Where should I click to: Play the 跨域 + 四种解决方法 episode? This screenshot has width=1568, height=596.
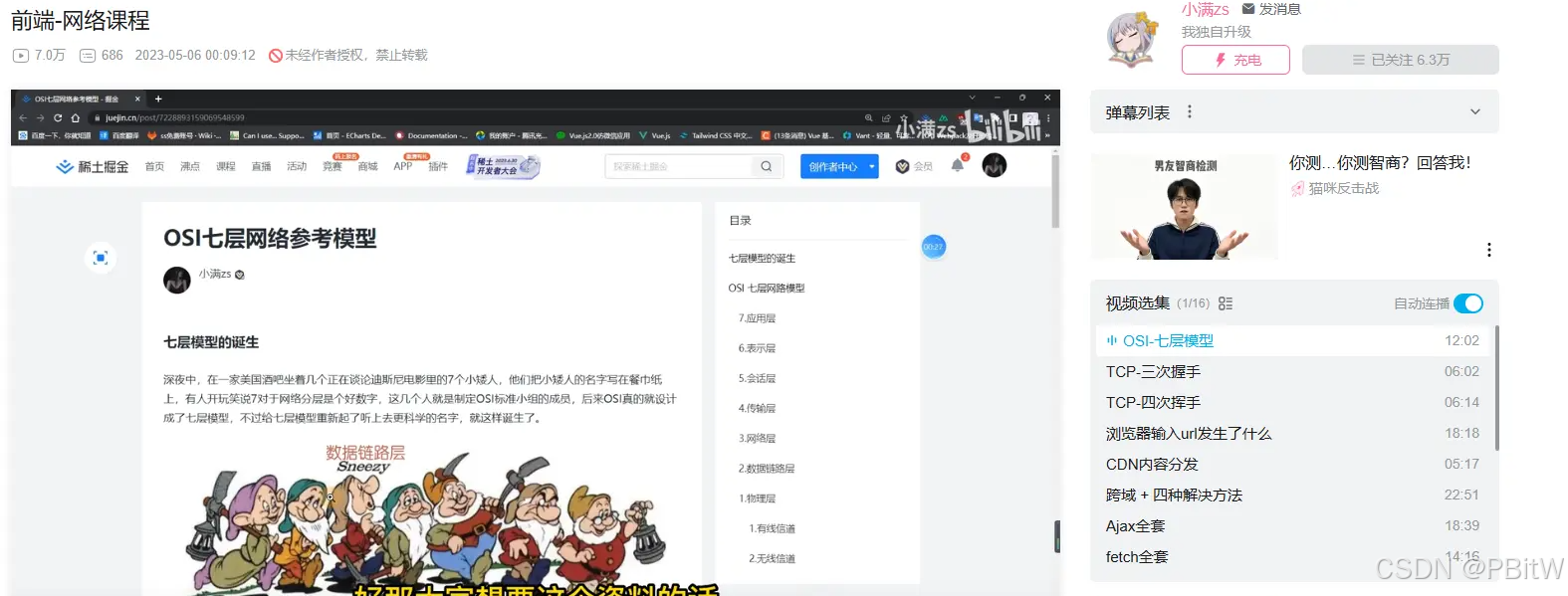[1293, 495]
